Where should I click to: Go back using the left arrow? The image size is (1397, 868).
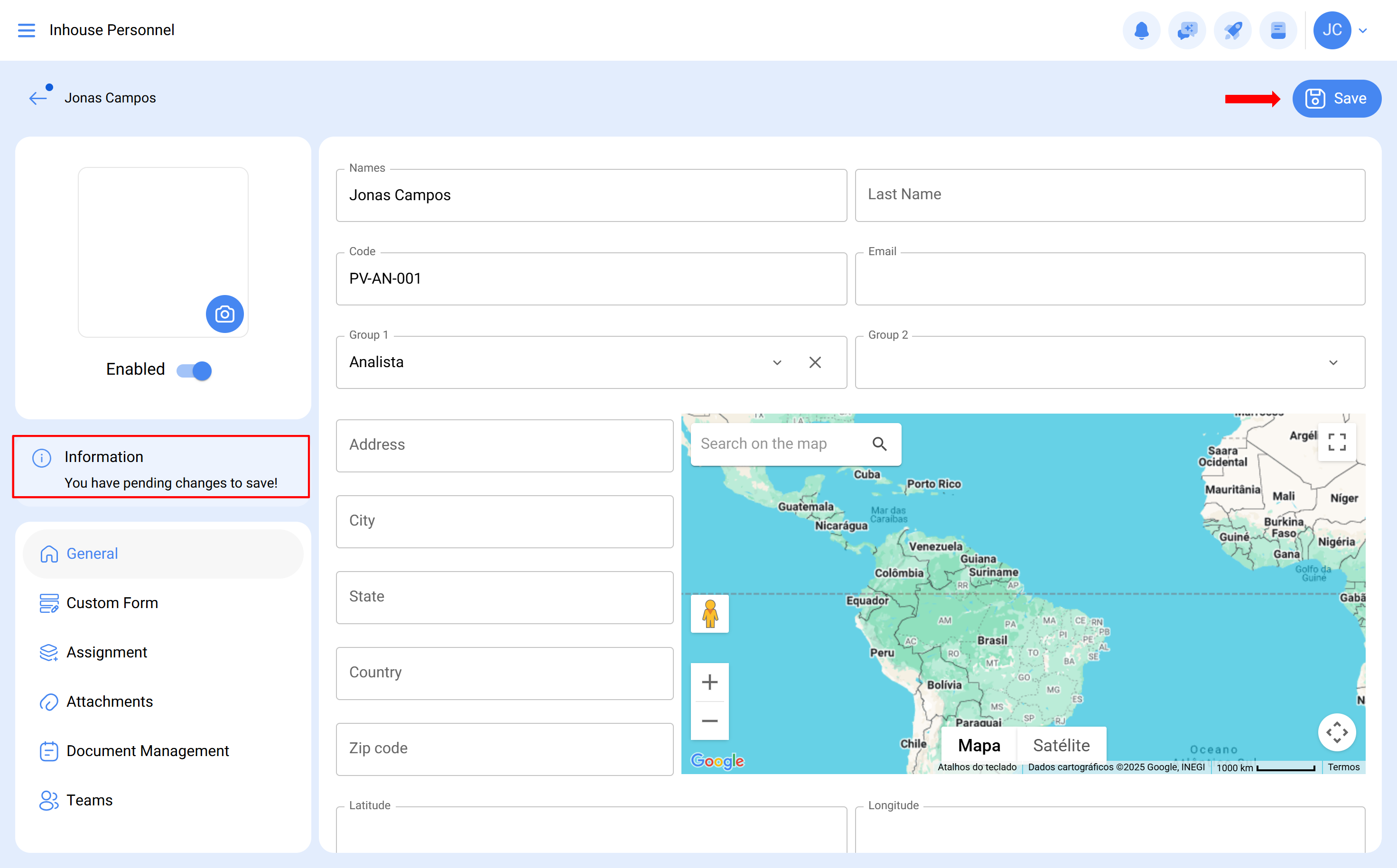point(38,98)
